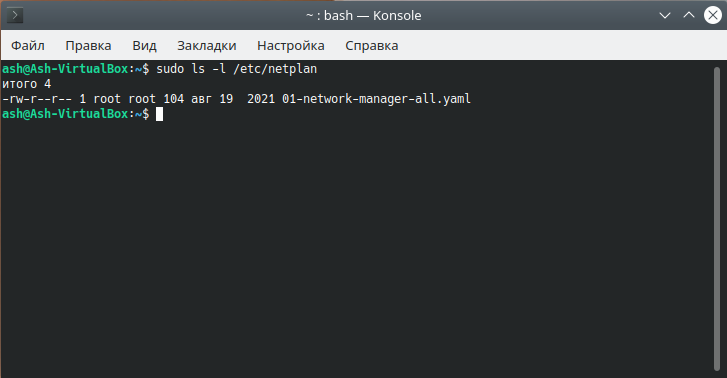Image resolution: width=727 pixels, height=378 pixels.
Task: Click the -rw-r--r-- permissions text
Action: [37, 99]
